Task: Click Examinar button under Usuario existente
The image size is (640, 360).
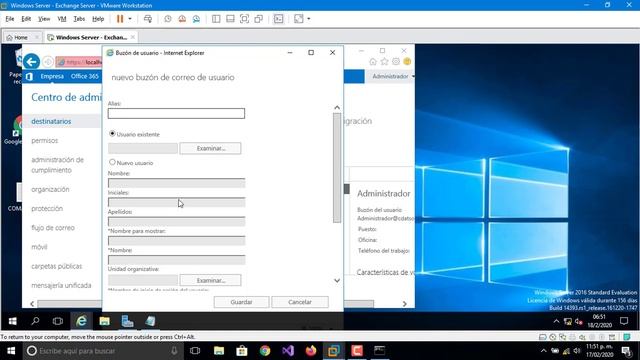Action: pyautogui.click(x=210, y=148)
